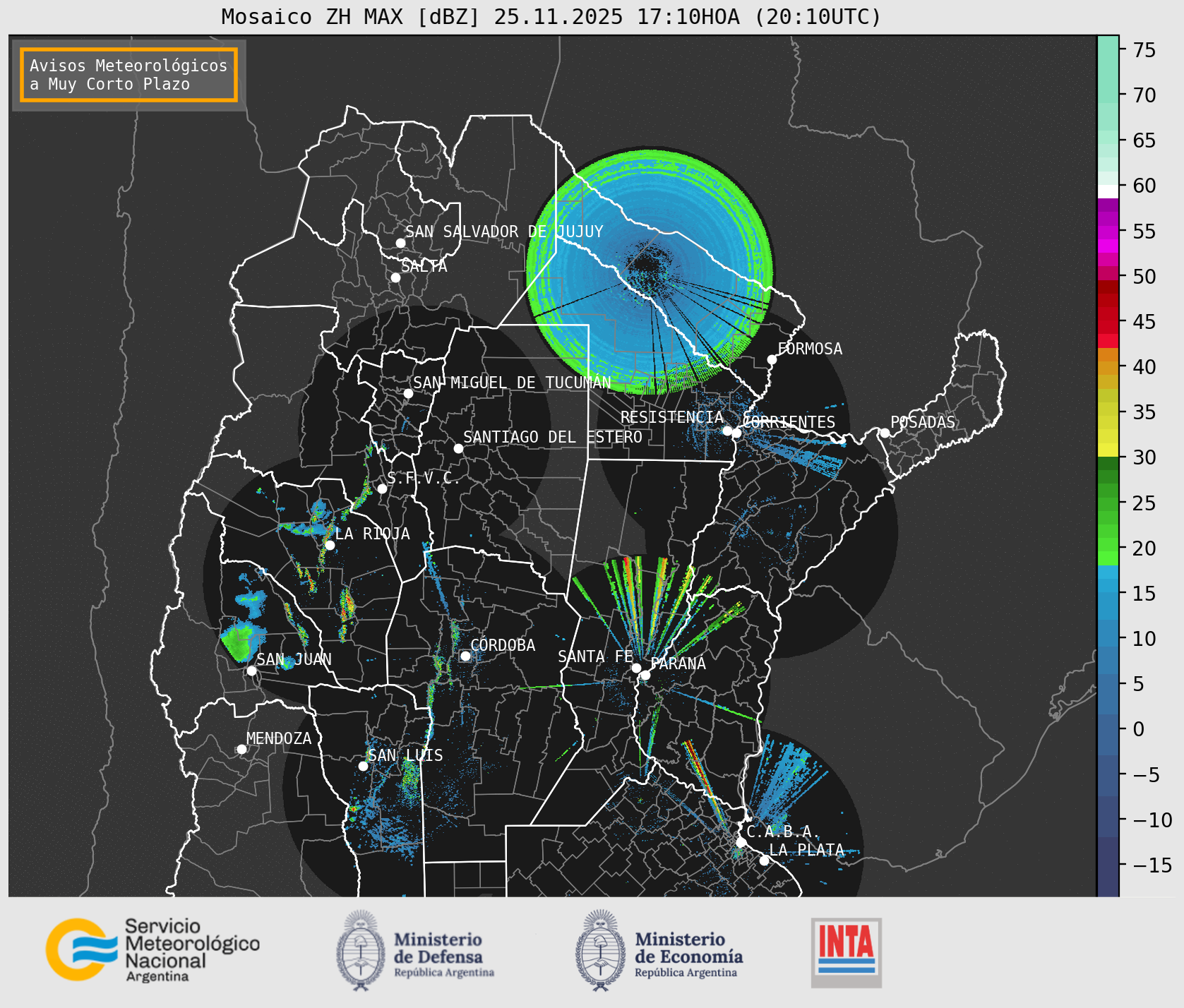Image resolution: width=1184 pixels, height=1008 pixels.
Task: Click the San Salvador de Jujuy city marker
Action: click(x=400, y=243)
